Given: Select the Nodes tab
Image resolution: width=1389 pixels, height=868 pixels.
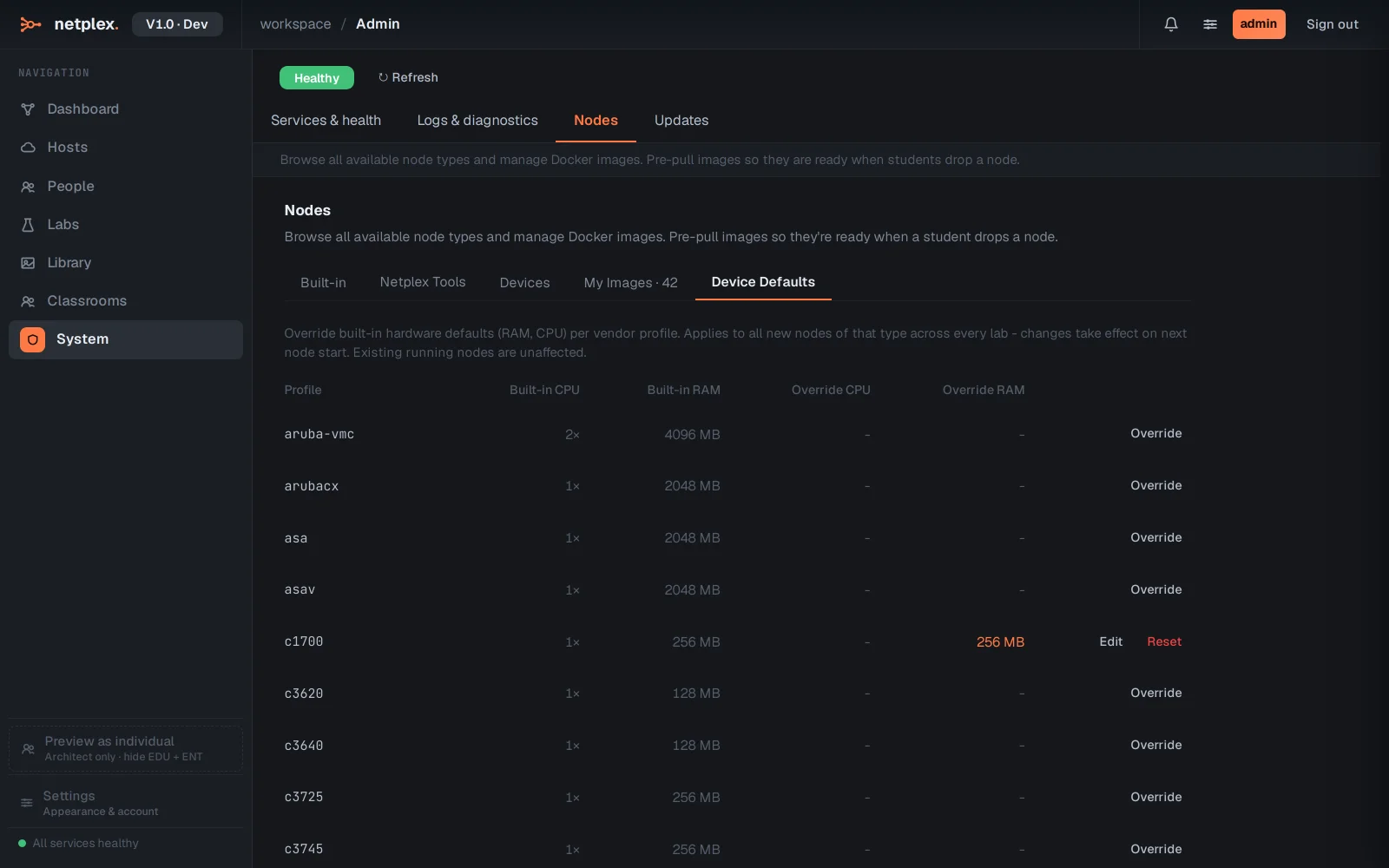Looking at the screenshot, I should (596, 121).
